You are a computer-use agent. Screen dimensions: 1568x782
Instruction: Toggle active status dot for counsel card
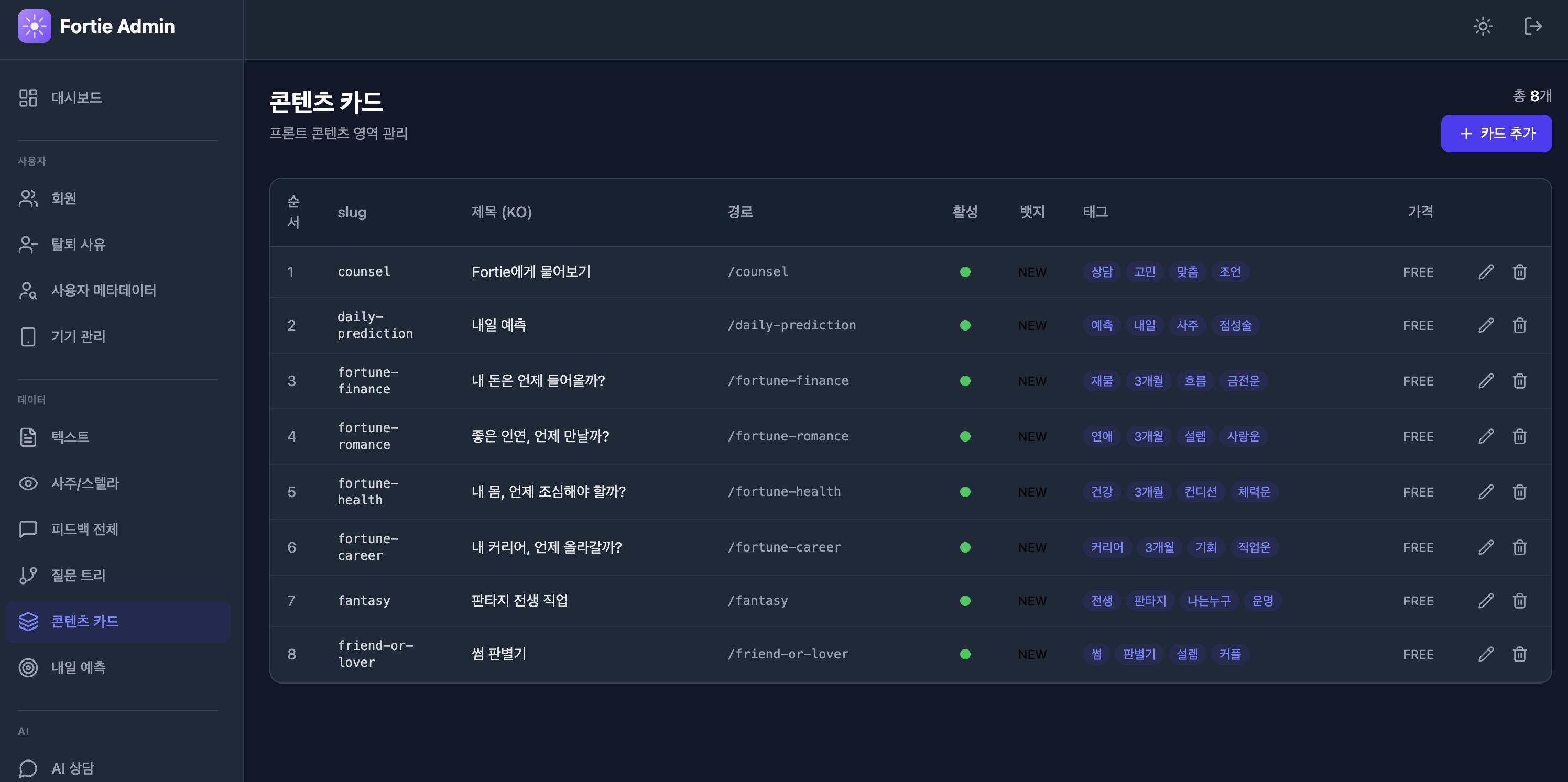965,272
